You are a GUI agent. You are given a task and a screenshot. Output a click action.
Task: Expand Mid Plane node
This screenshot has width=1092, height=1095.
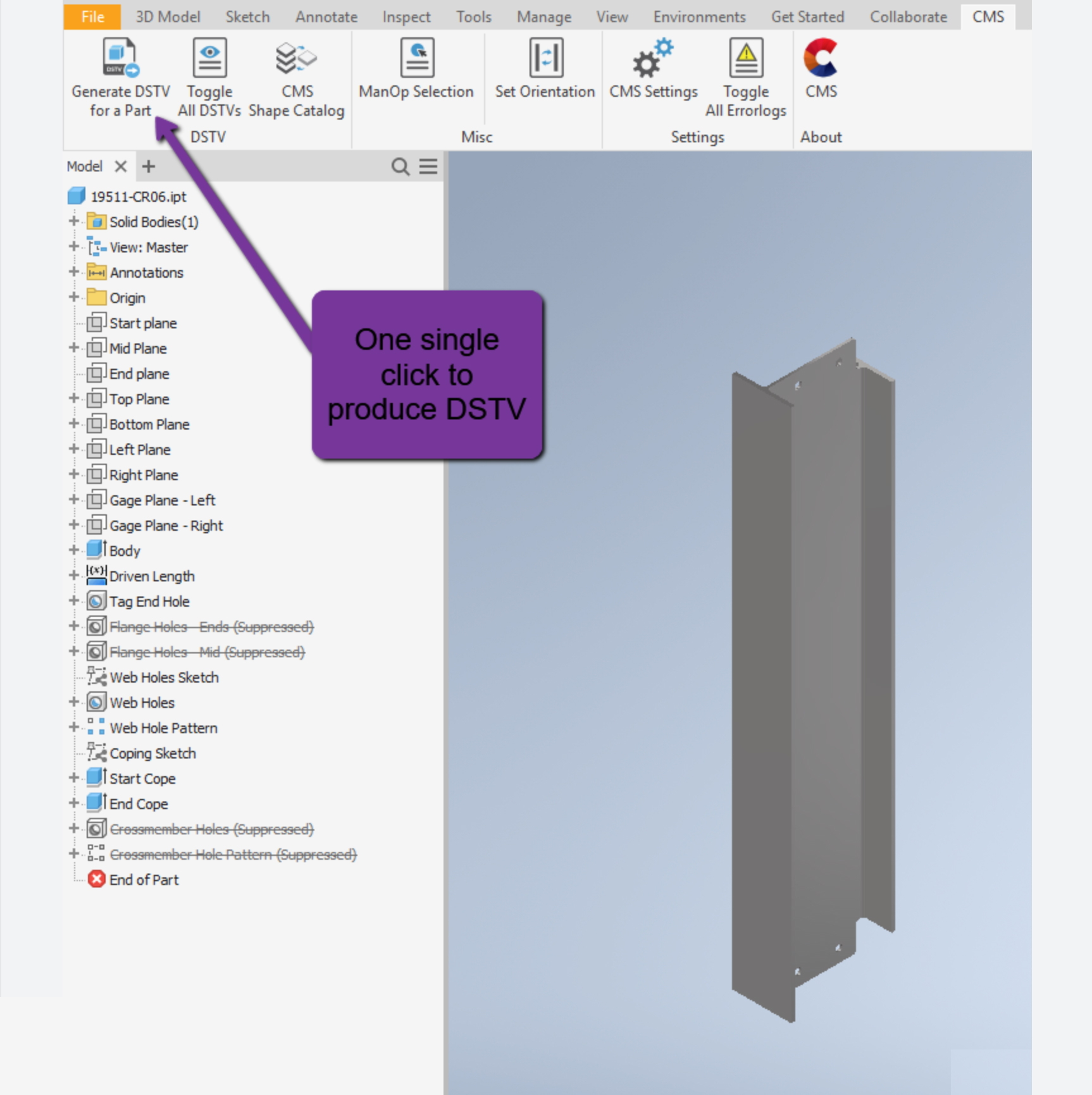(73, 348)
